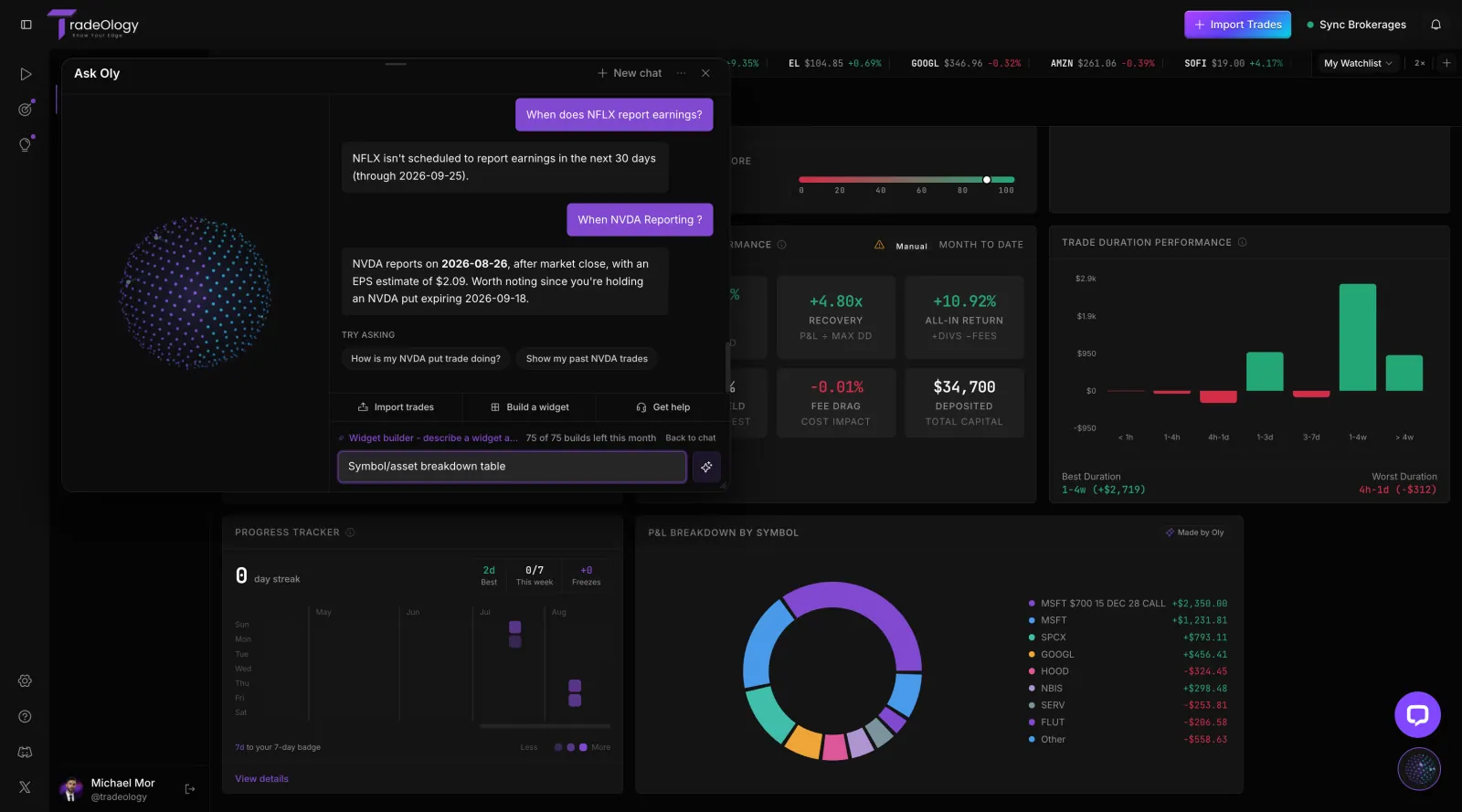Click info icon beside Progress Tracker
1462x812 pixels.
pyautogui.click(x=350, y=533)
